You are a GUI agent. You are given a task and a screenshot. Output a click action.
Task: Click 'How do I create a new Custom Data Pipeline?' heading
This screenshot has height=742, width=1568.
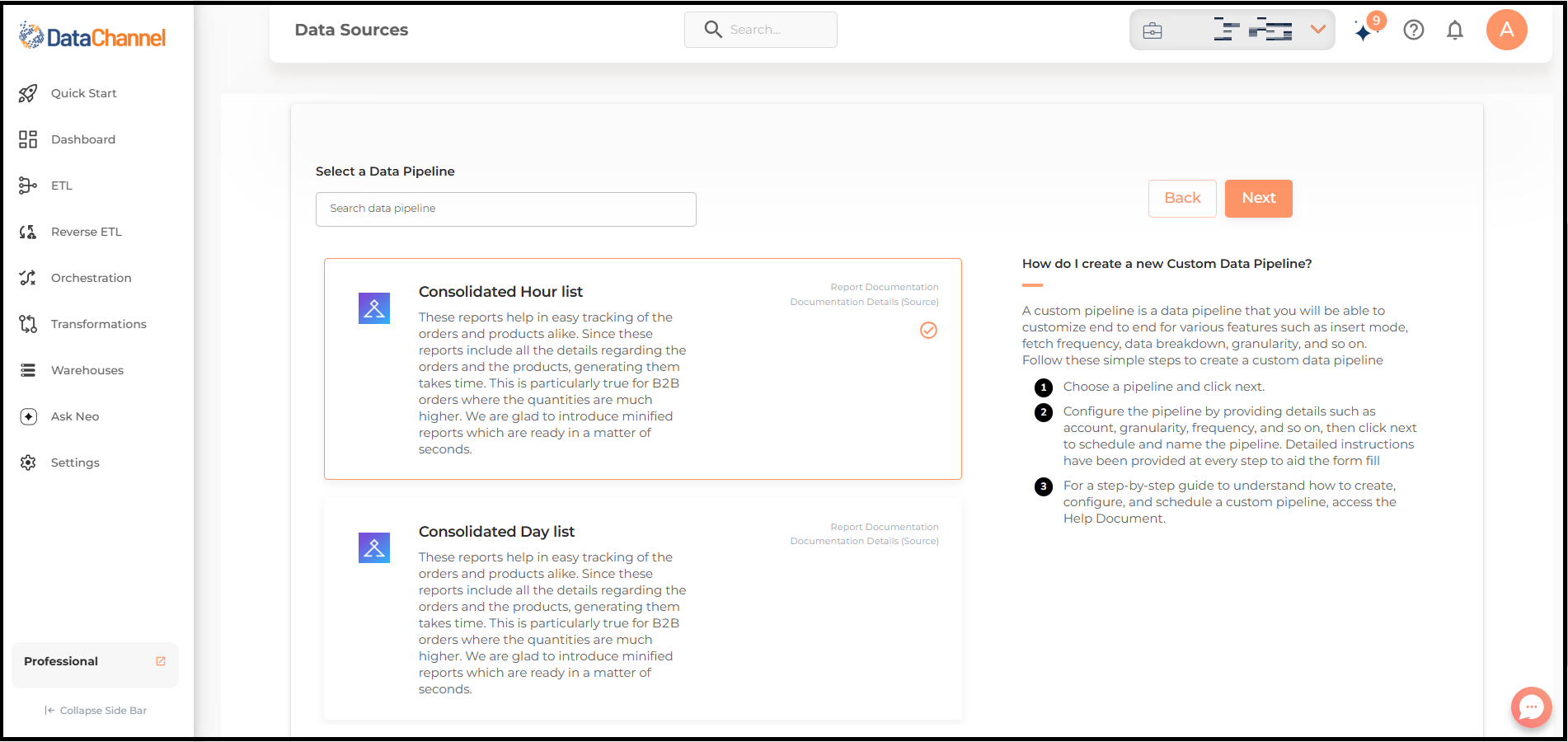click(x=1167, y=264)
